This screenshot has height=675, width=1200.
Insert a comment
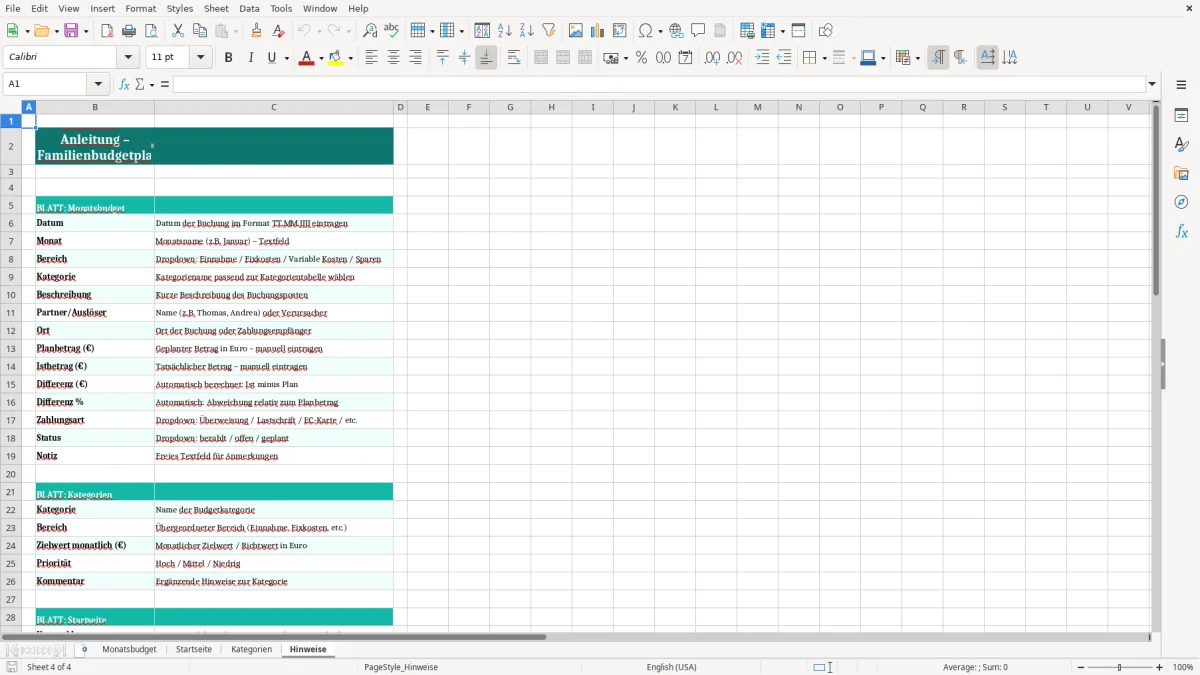click(x=698, y=31)
